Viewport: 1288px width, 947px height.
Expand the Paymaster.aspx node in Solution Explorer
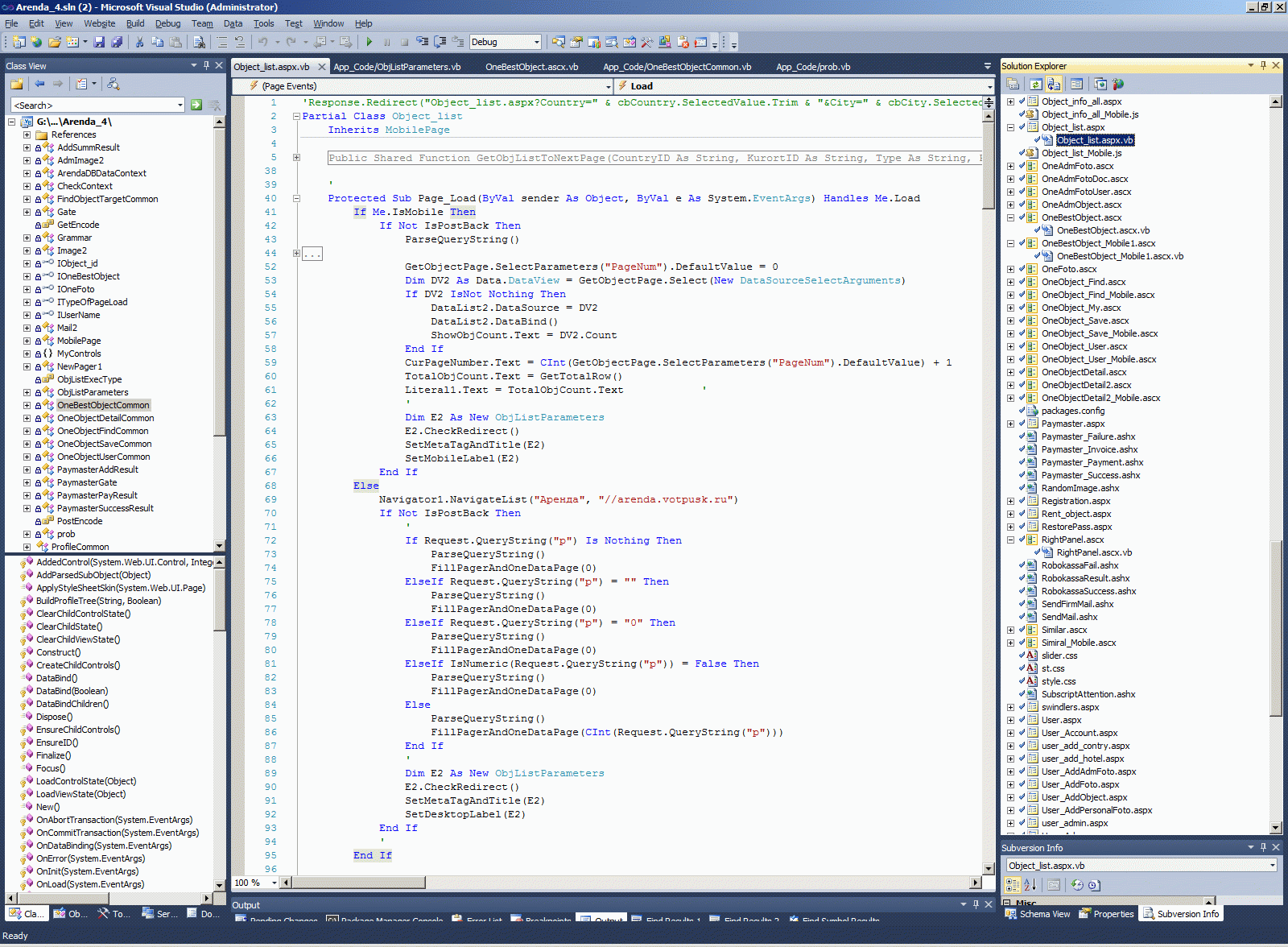(1010, 424)
